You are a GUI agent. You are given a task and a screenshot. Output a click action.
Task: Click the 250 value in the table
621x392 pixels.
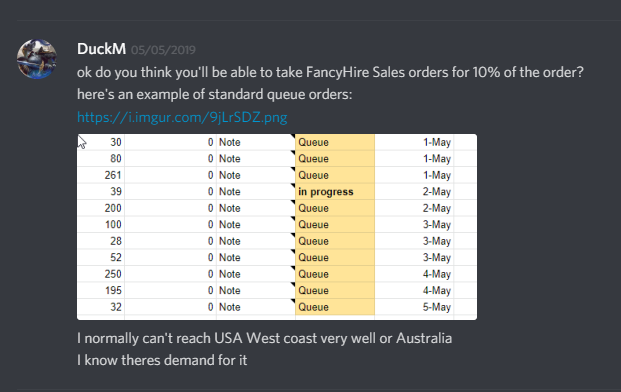click(x=113, y=274)
